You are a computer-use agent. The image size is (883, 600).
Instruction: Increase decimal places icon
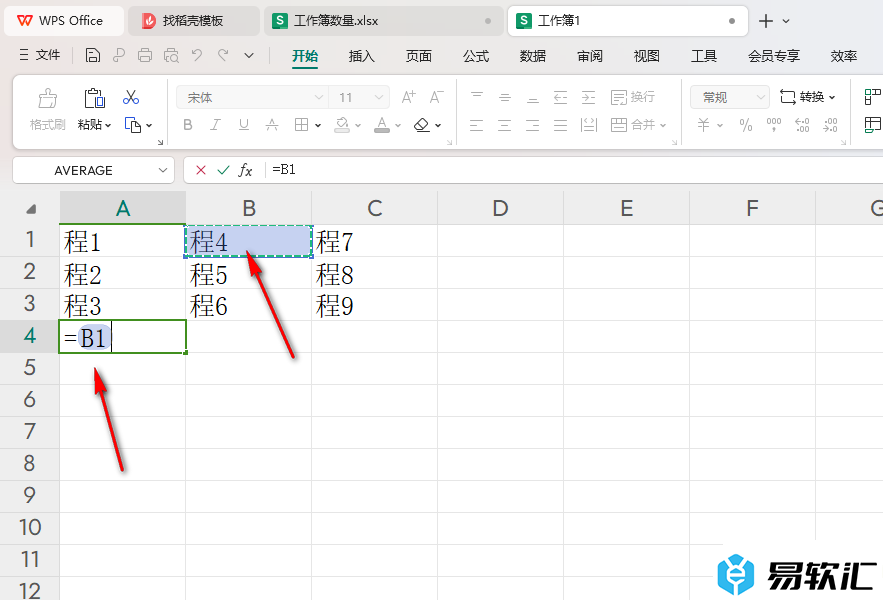(802, 125)
